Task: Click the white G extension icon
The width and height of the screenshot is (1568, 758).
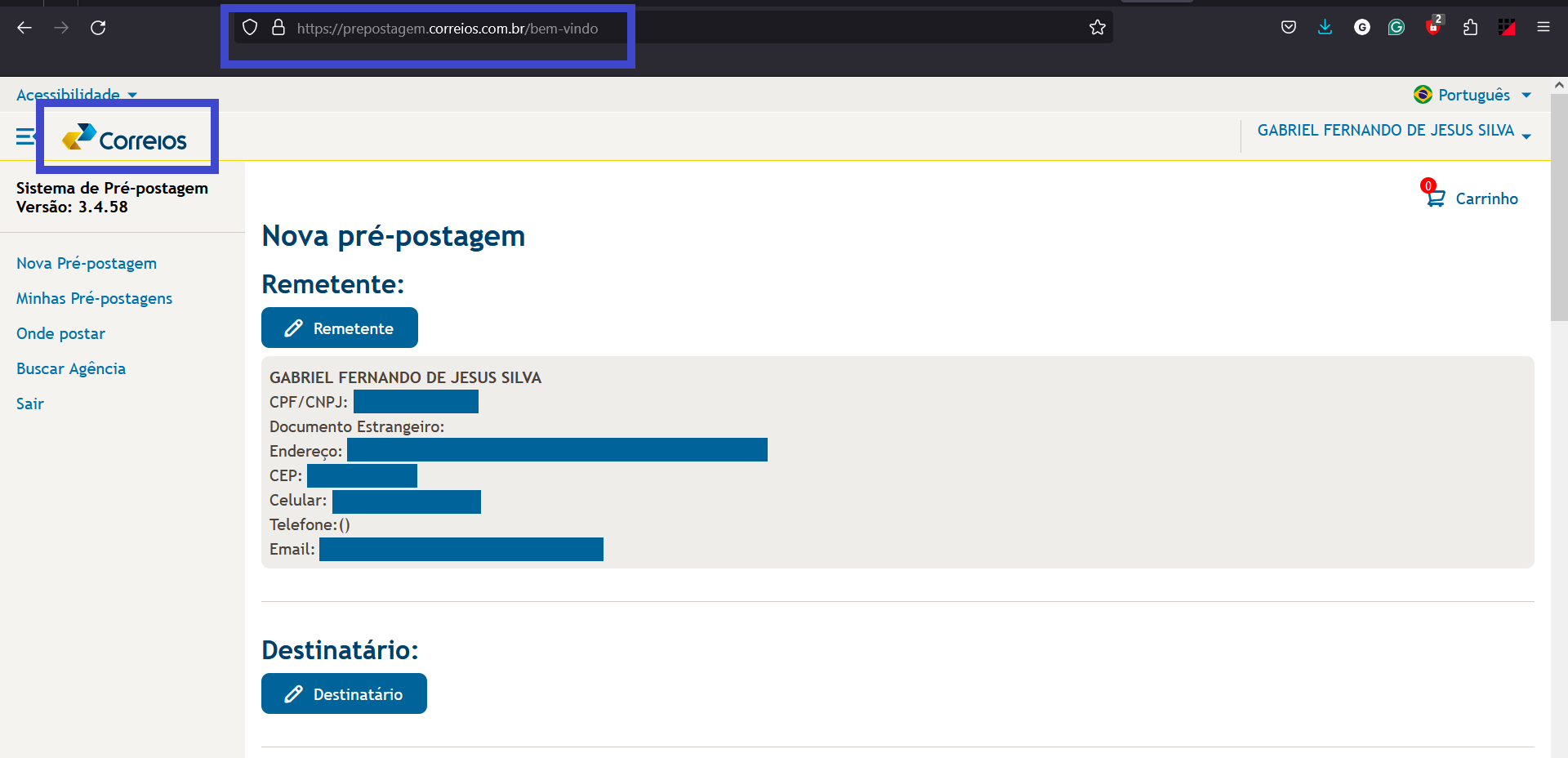Action: coord(1362,28)
